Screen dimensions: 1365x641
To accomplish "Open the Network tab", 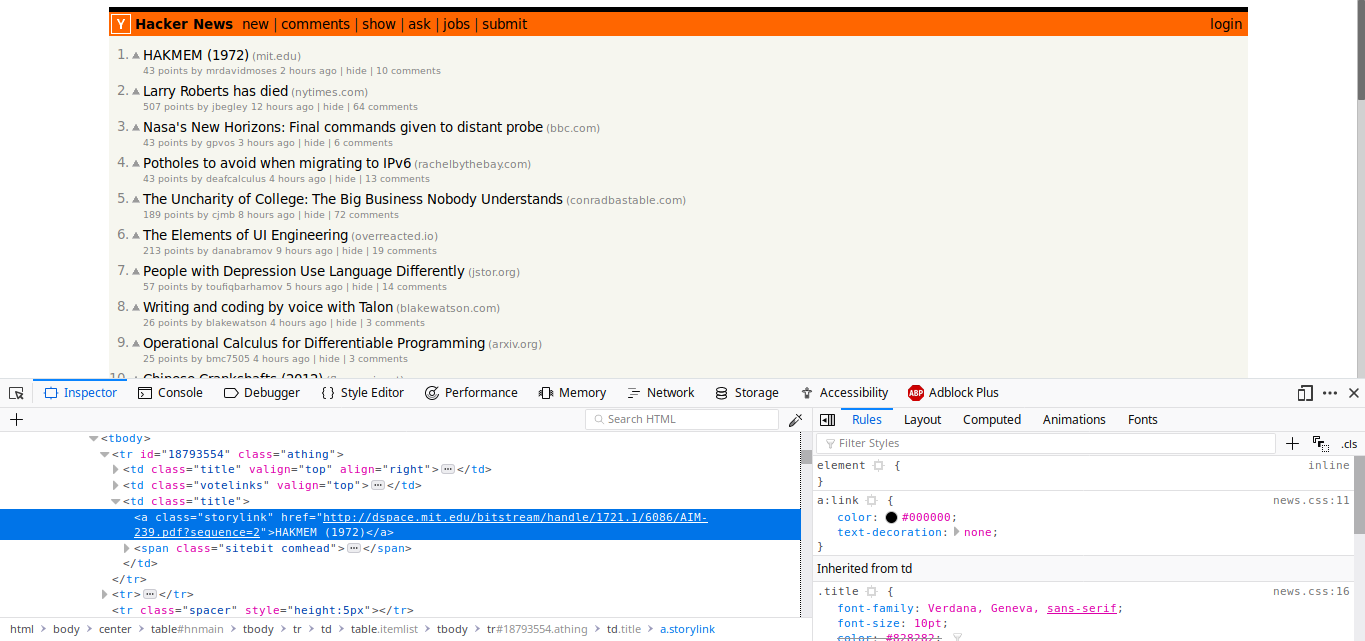I will (660, 393).
